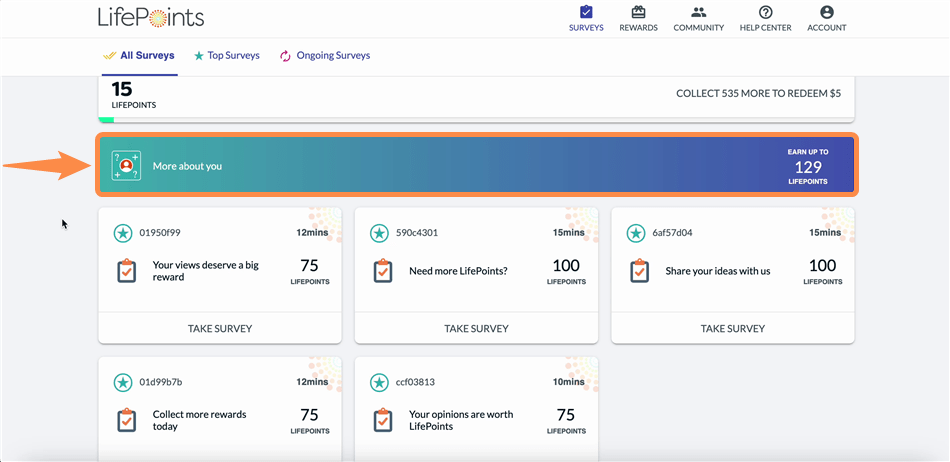
Task: Click clipboard icon for Collect more rewards today
Action: pos(127,420)
